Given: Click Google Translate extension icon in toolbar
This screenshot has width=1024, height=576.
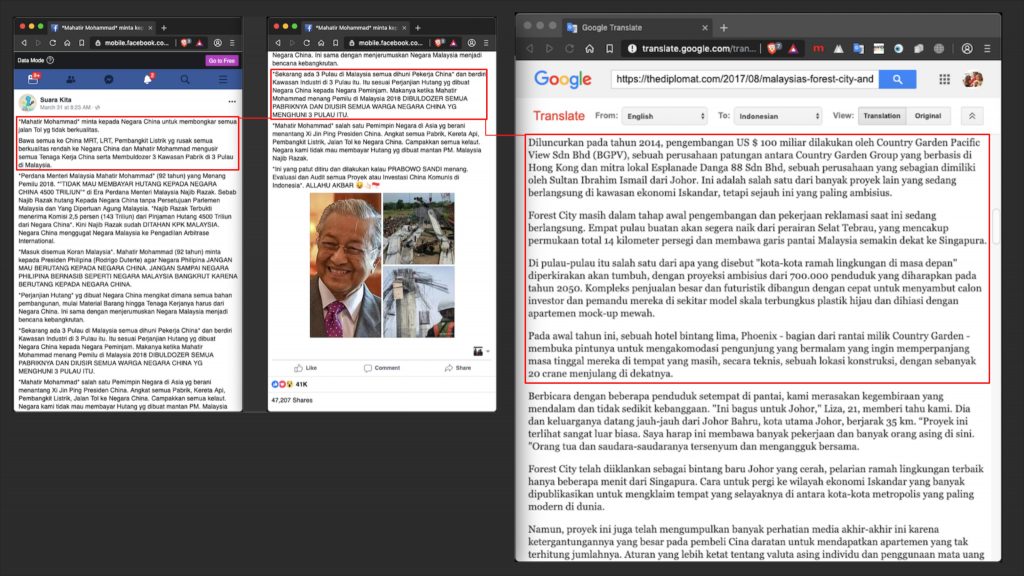Looking at the screenshot, I should click(859, 48).
